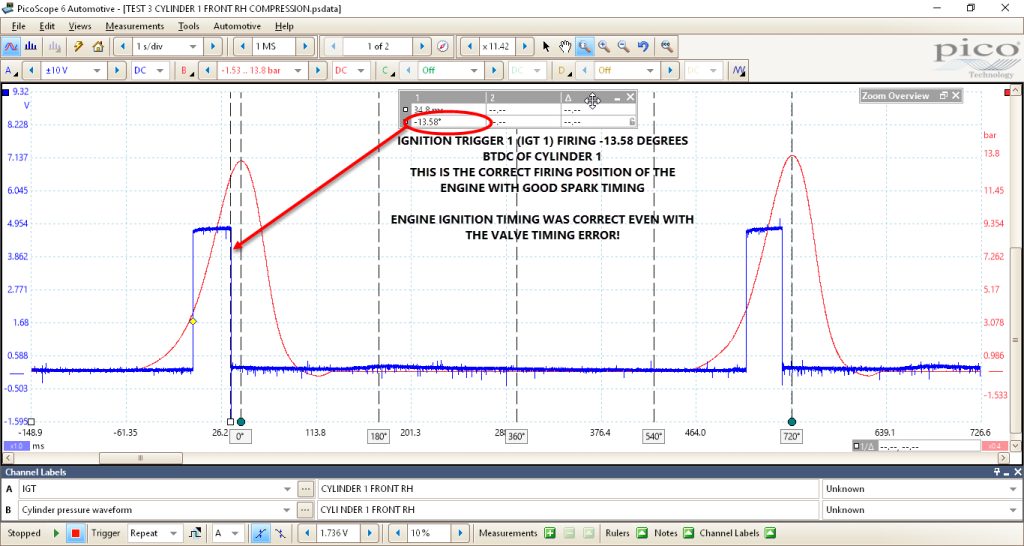Click the 1 of 2 buffer field
The image size is (1024, 546).
[x=378, y=46]
